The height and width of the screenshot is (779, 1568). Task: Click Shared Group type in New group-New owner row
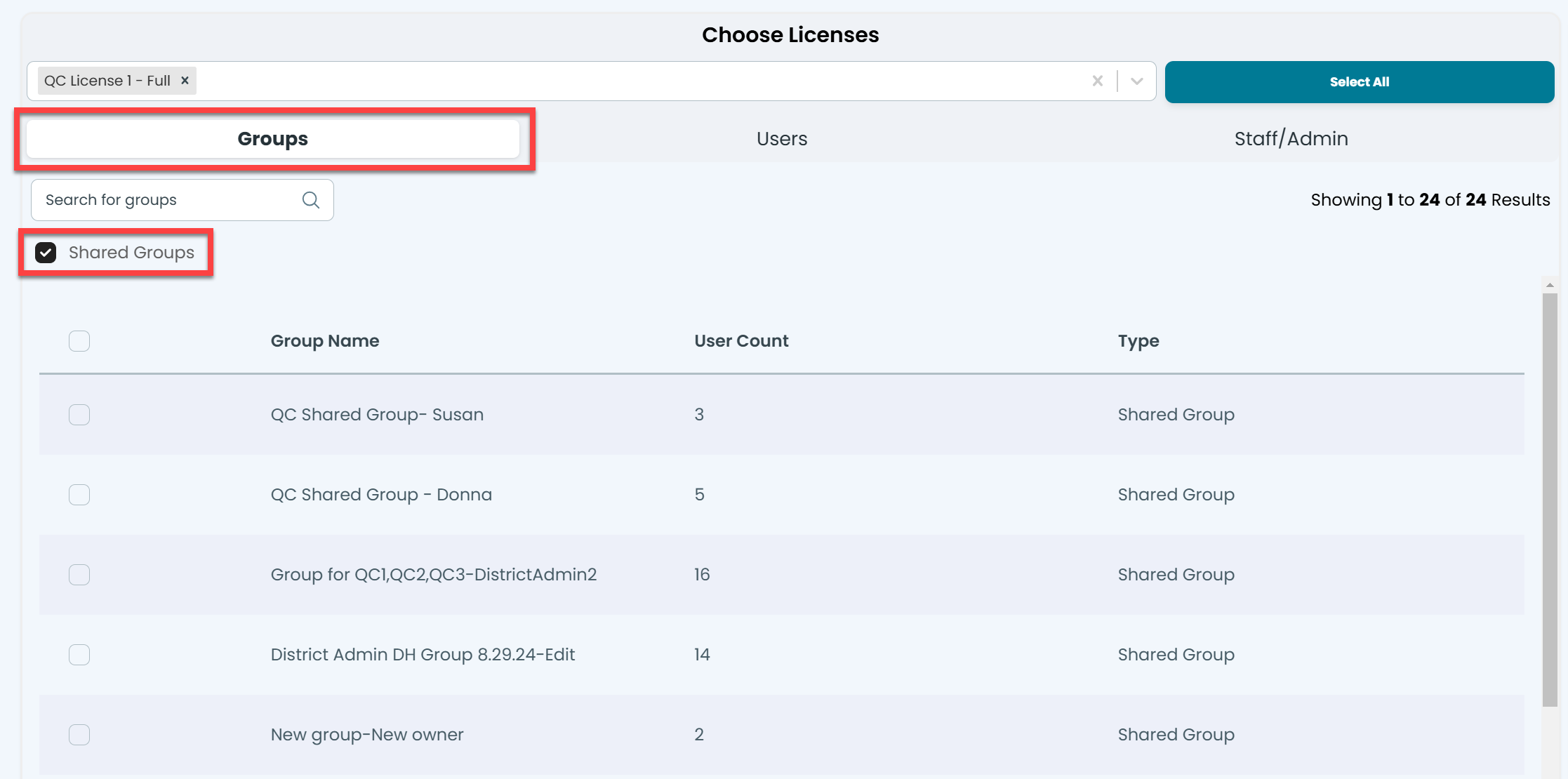tap(1176, 735)
